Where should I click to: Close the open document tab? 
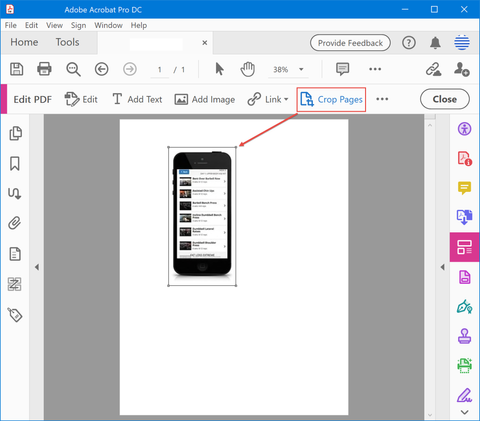[205, 43]
